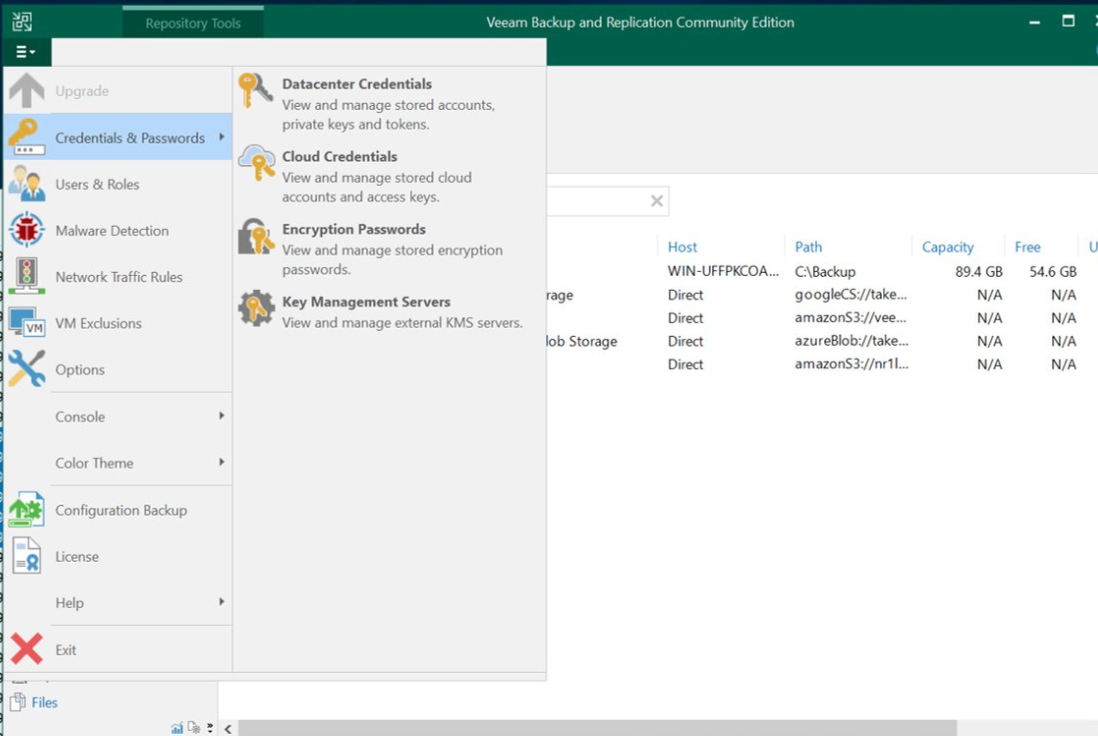
Task: Click the red Exit cross icon
Action: [27, 649]
